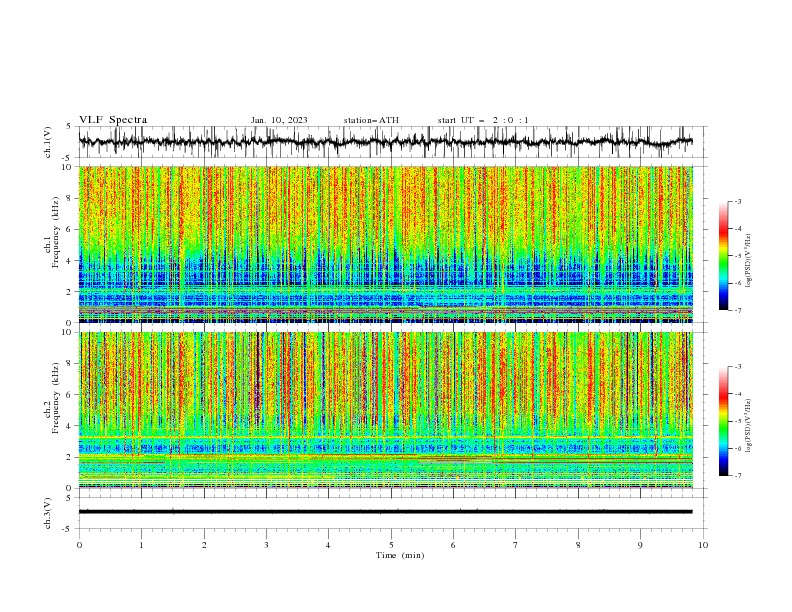Click the "-3" tick on ch.1 colorbar
The image size is (792, 612).
(x=737, y=201)
